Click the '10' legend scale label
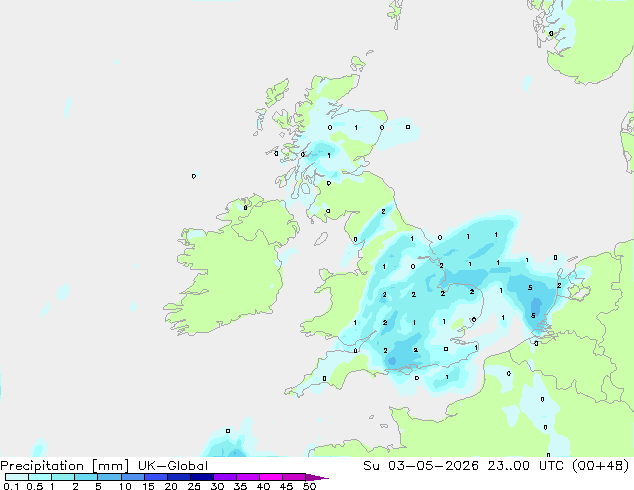This screenshot has height=490, width=634. click(125, 486)
